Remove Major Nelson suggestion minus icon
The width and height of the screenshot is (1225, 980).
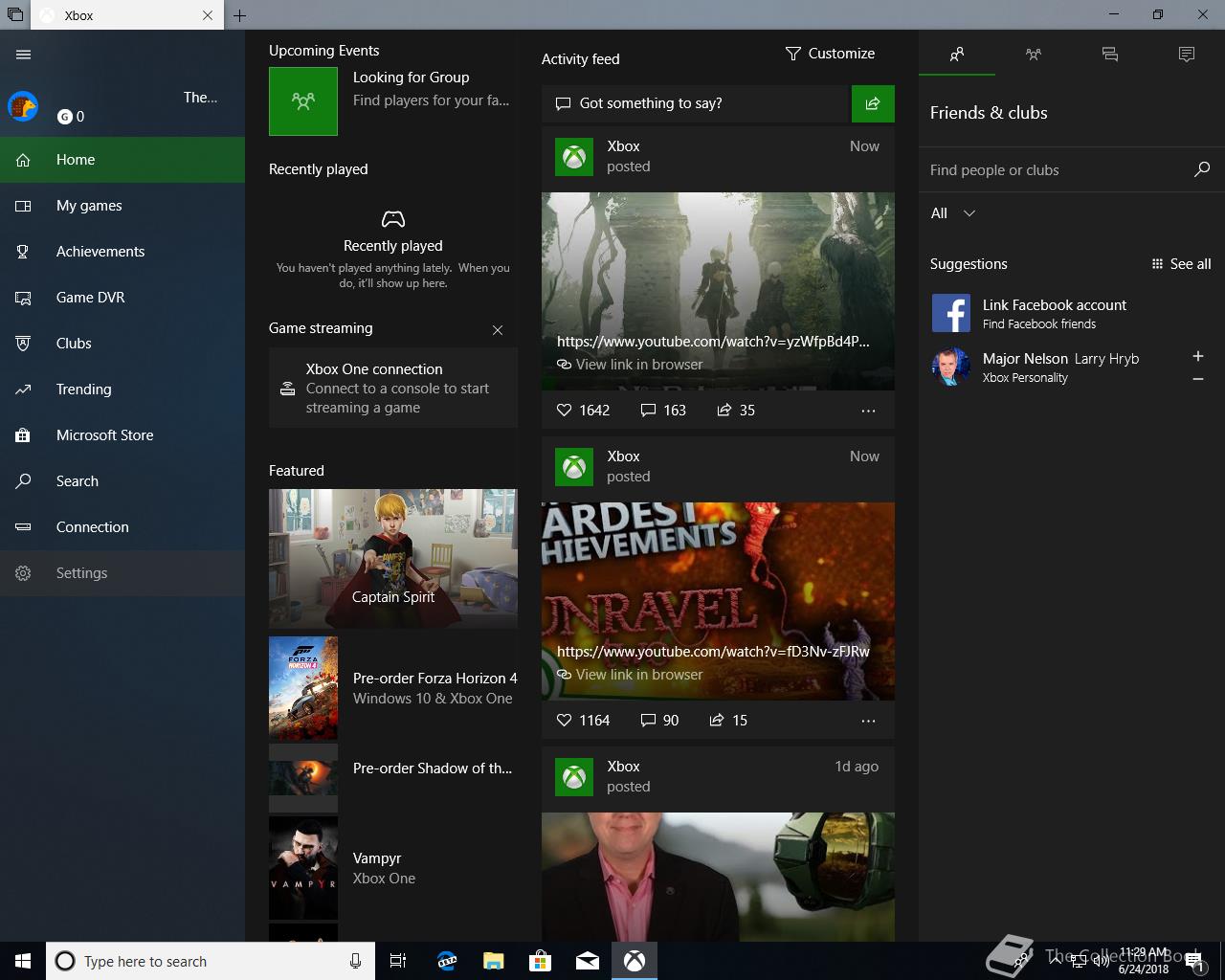tap(1197, 380)
